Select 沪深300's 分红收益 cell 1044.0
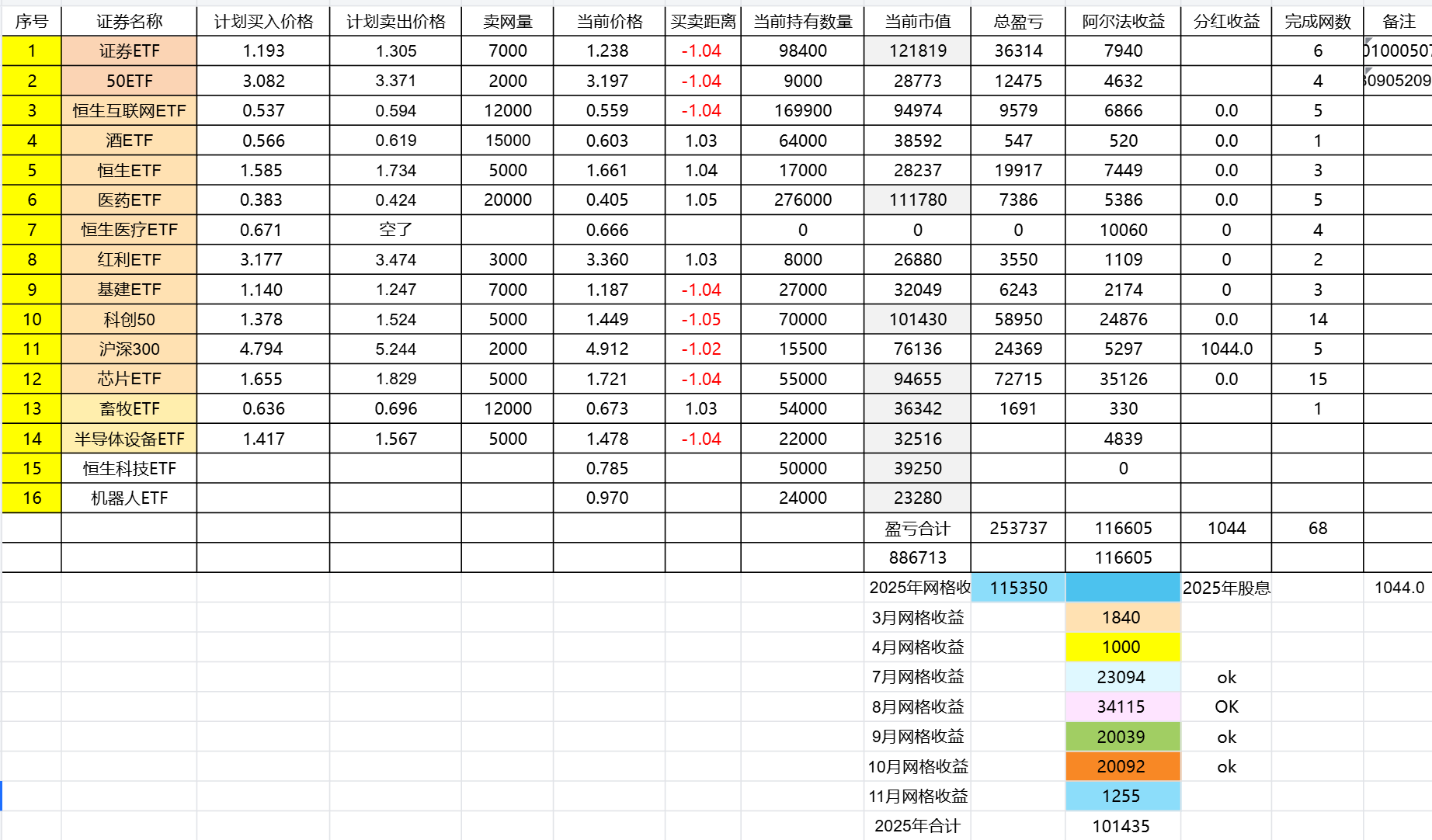The width and height of the screenshot is (1432, 840). point(1225,349)
